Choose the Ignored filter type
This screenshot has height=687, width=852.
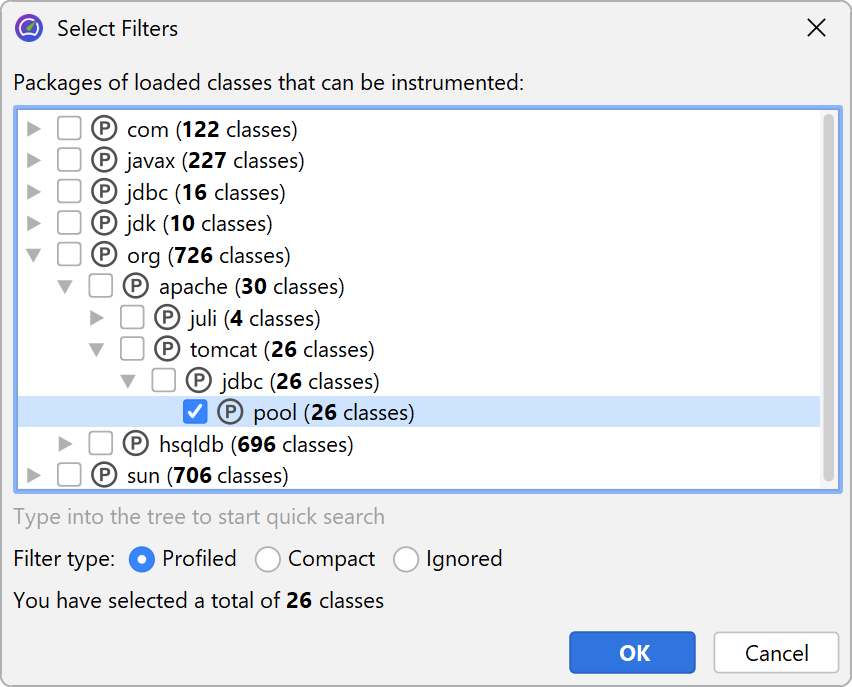coord(406,559)
